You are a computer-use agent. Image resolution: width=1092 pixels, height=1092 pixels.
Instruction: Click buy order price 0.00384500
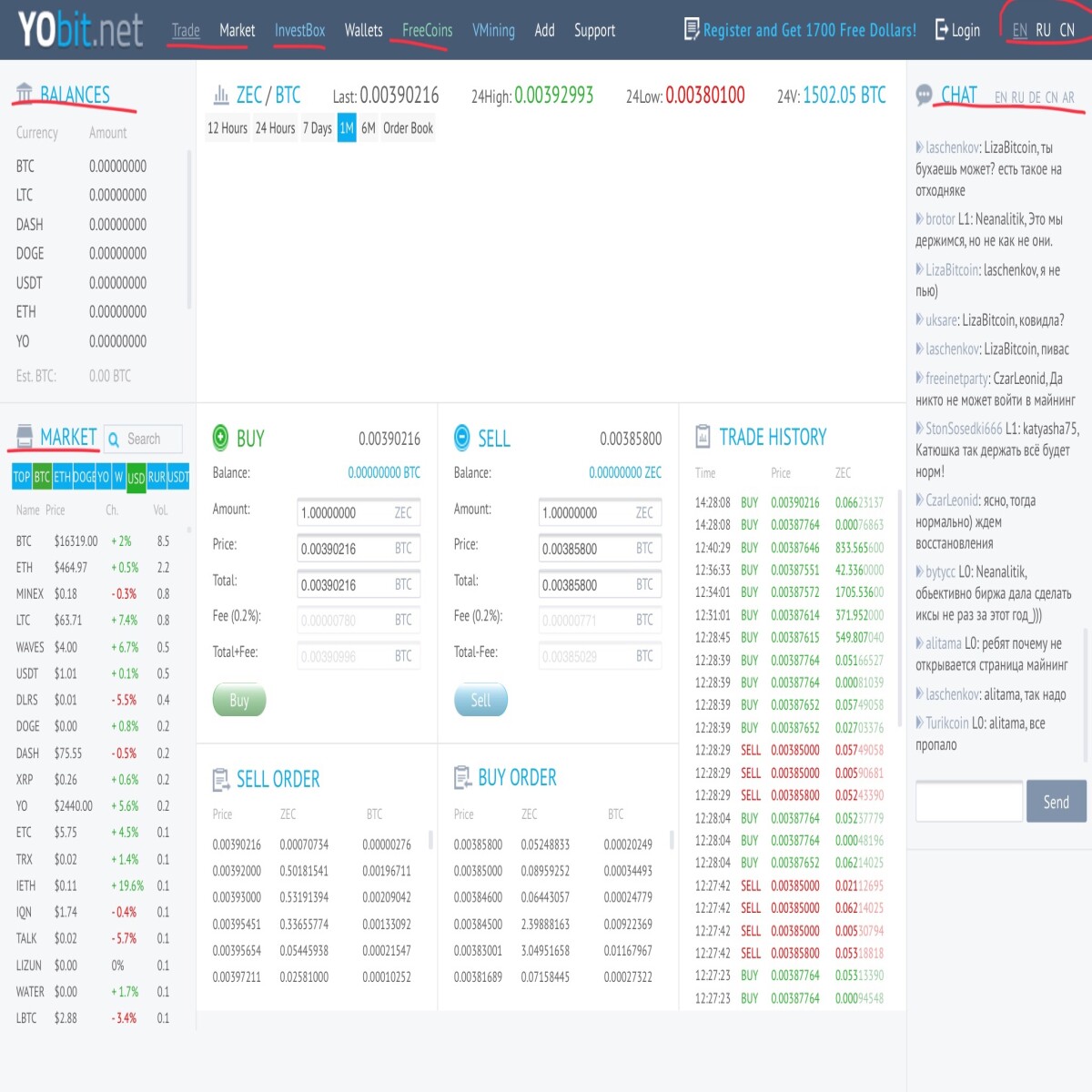(478, 924)
